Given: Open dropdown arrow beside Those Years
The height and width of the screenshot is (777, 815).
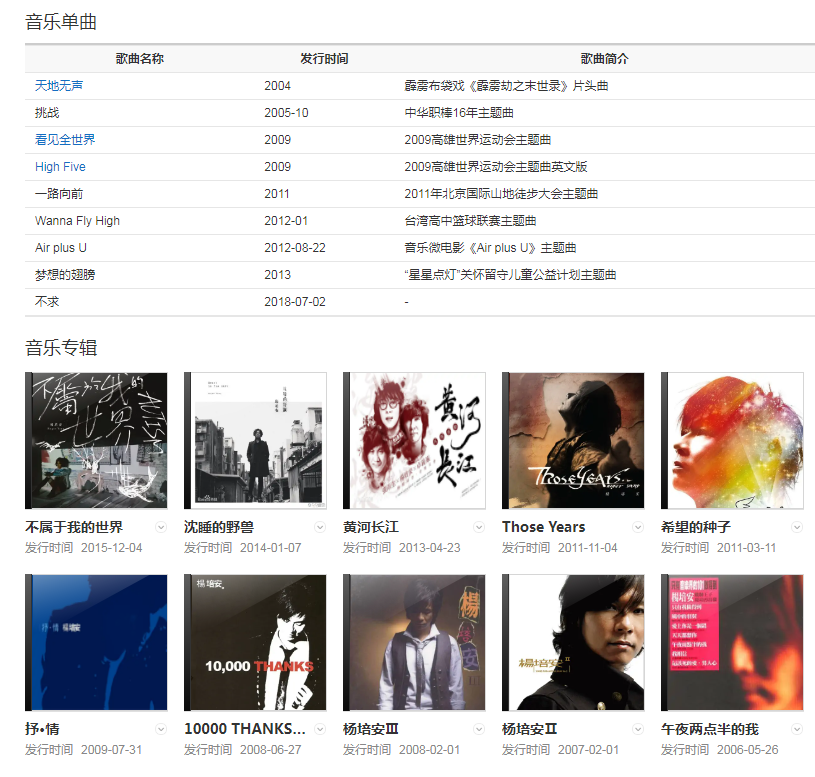Looking at the screenshot, I should [637, 527].
